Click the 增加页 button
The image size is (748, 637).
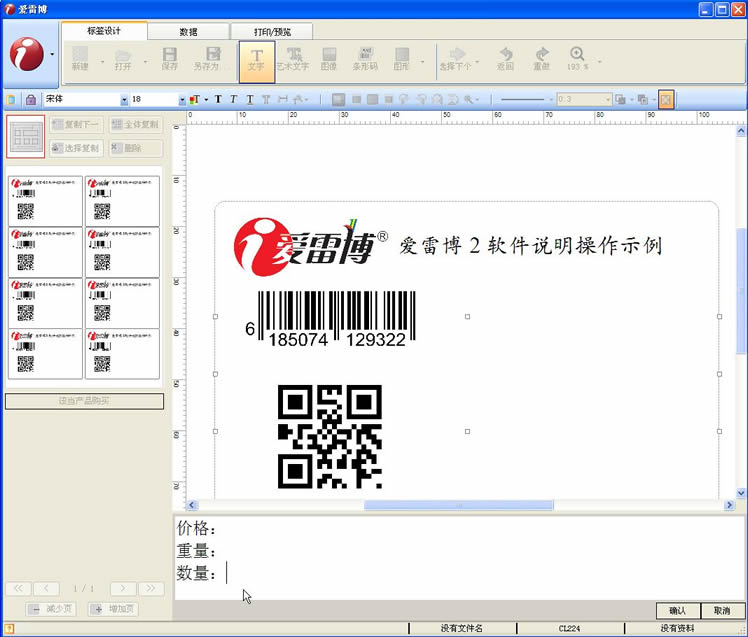tap(114, 609)
